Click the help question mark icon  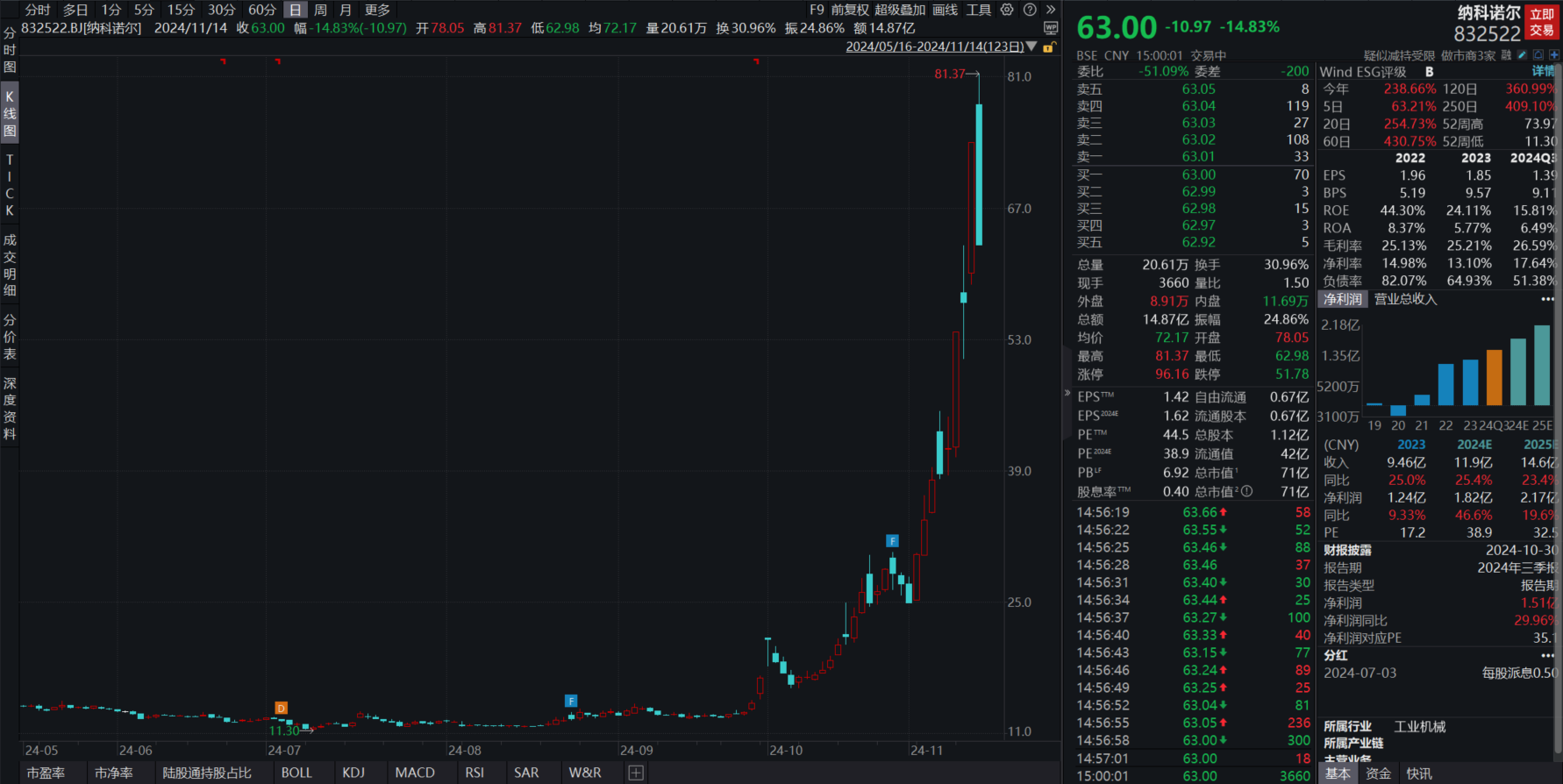[1030, 10]
